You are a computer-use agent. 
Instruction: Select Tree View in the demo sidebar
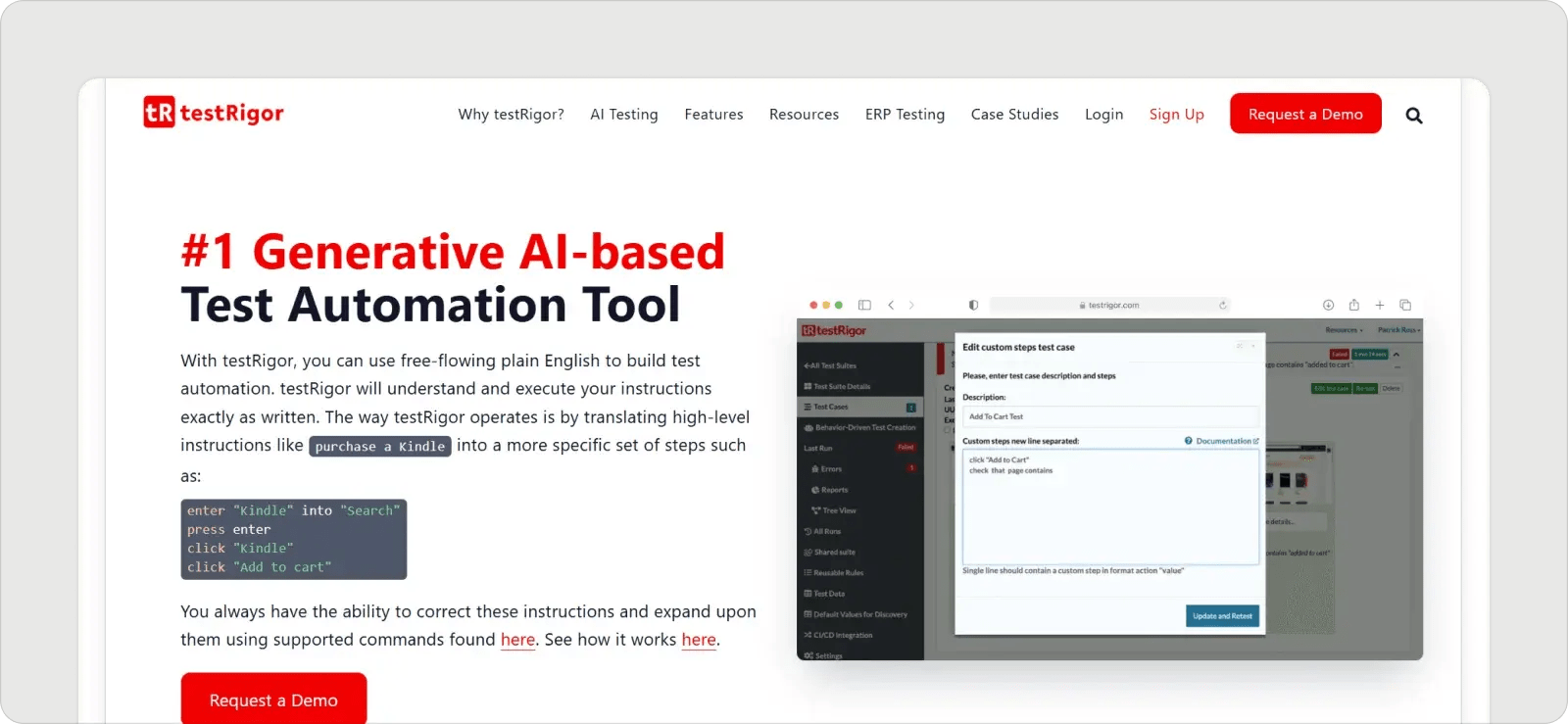tap(834, 510)
